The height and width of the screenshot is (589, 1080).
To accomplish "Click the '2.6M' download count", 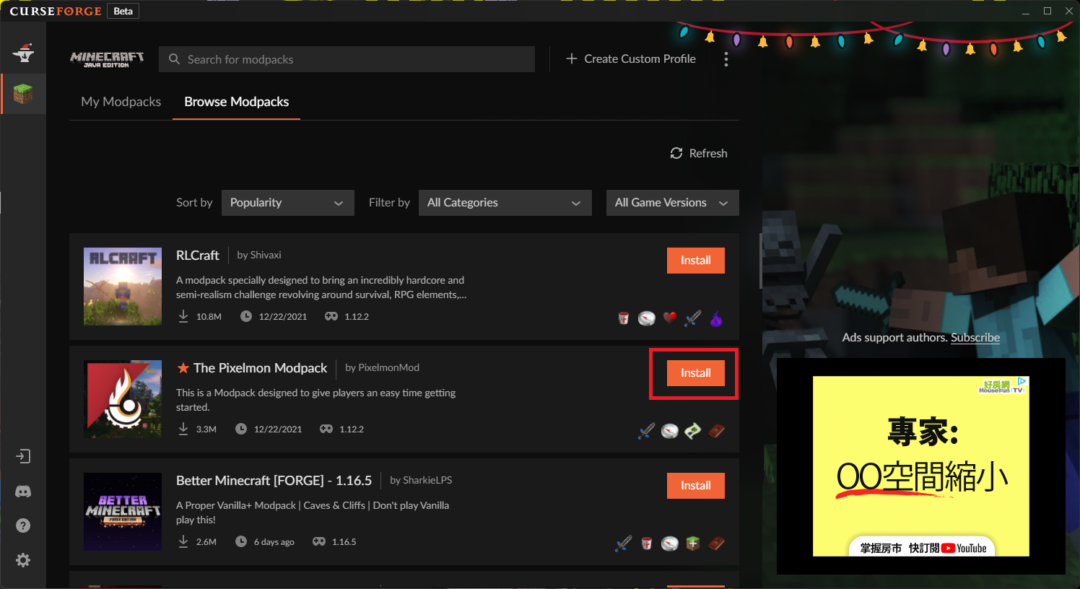I will pos(206,542).
